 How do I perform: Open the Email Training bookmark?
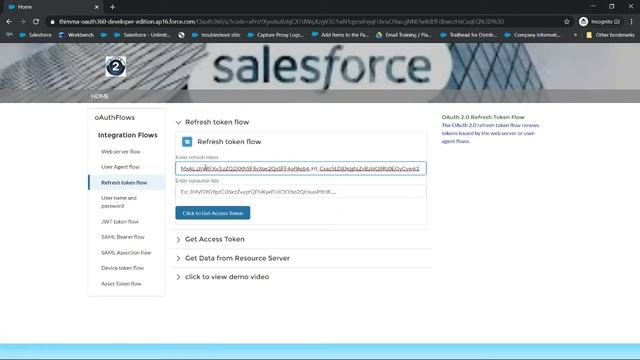tap(404, 35)
